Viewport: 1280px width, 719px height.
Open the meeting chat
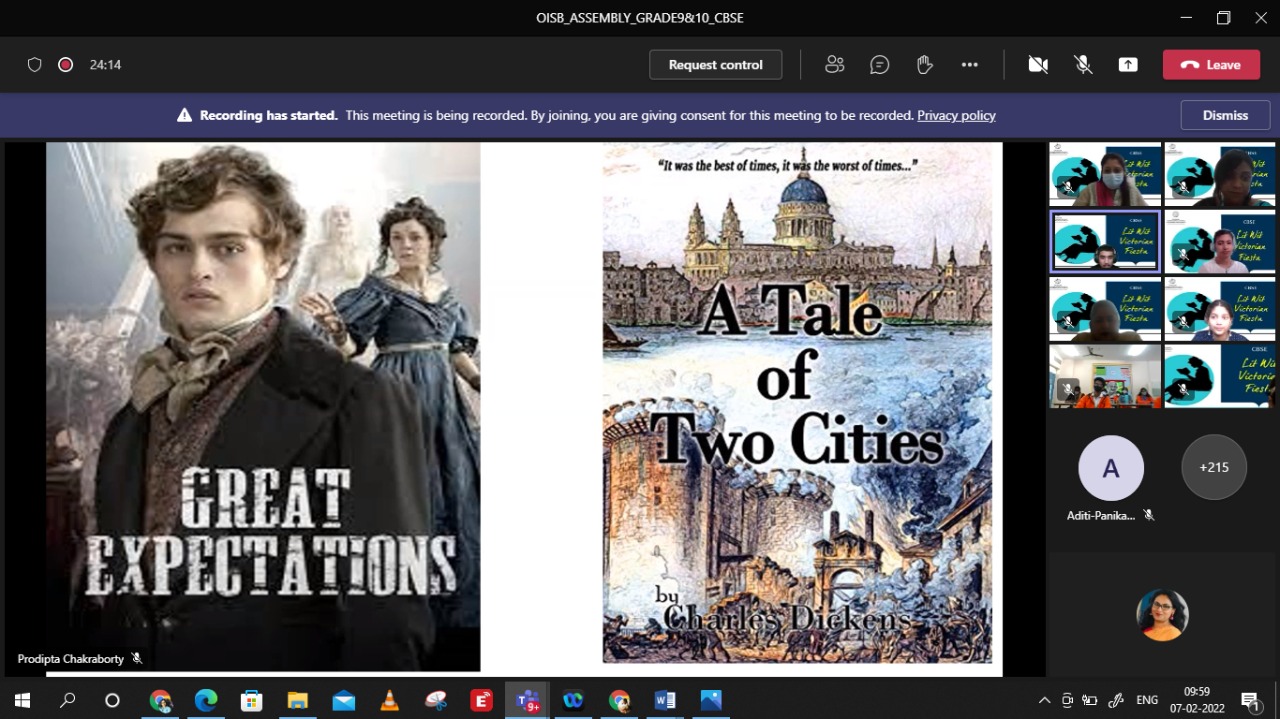880,65
